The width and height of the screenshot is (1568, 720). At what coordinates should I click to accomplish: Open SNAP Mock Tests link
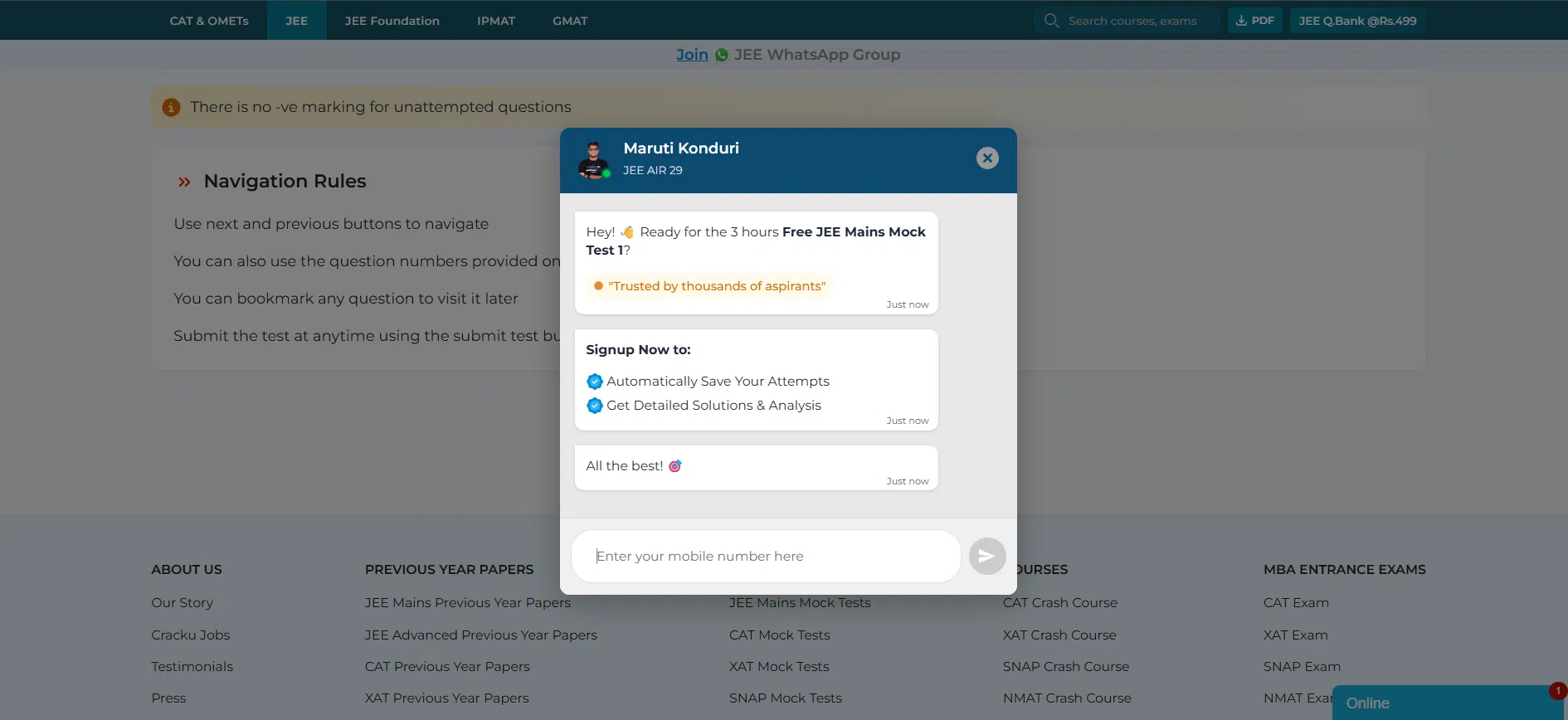786,698
